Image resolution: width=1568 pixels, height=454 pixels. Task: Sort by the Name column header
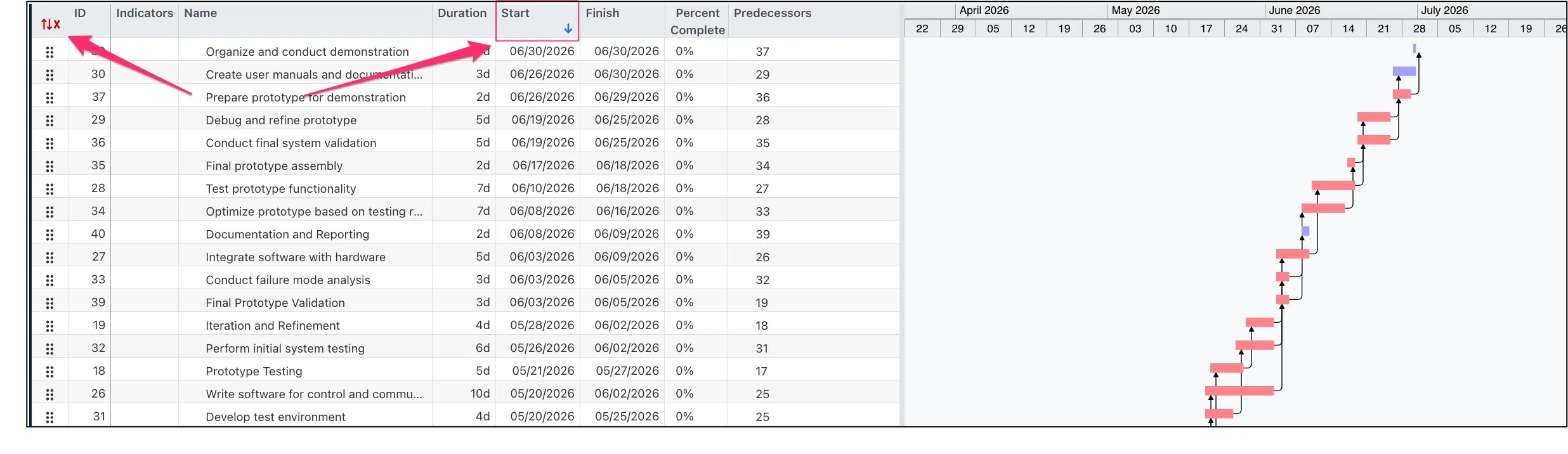200,13
